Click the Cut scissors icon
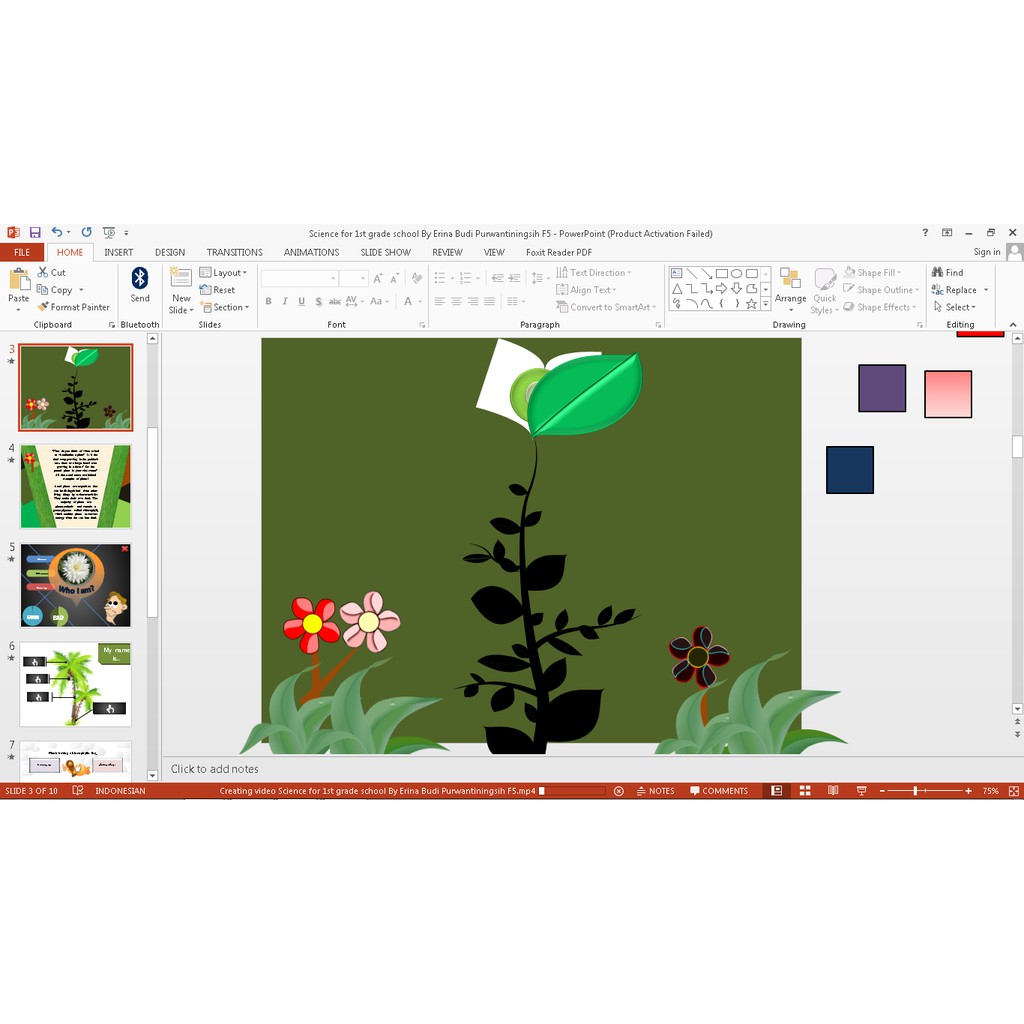1024x1024 pixels. click(x=43, y=272)
